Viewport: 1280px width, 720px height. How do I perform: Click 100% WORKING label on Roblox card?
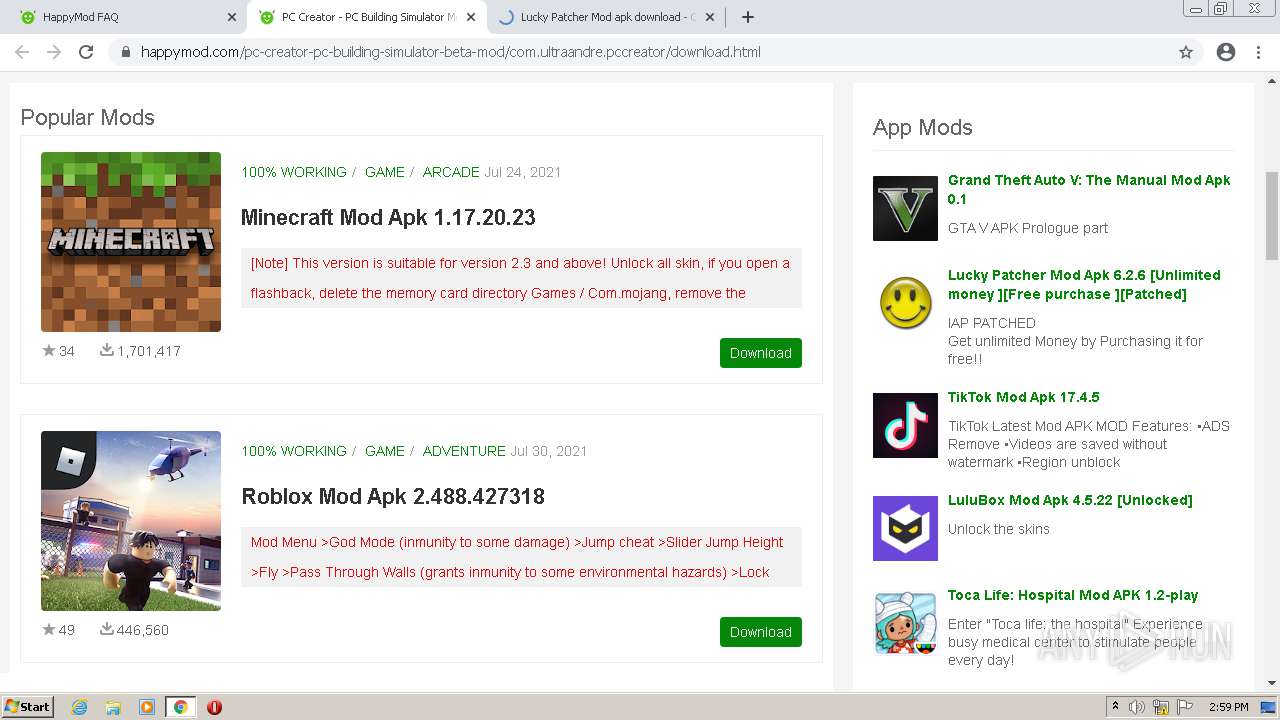point(294,451)
